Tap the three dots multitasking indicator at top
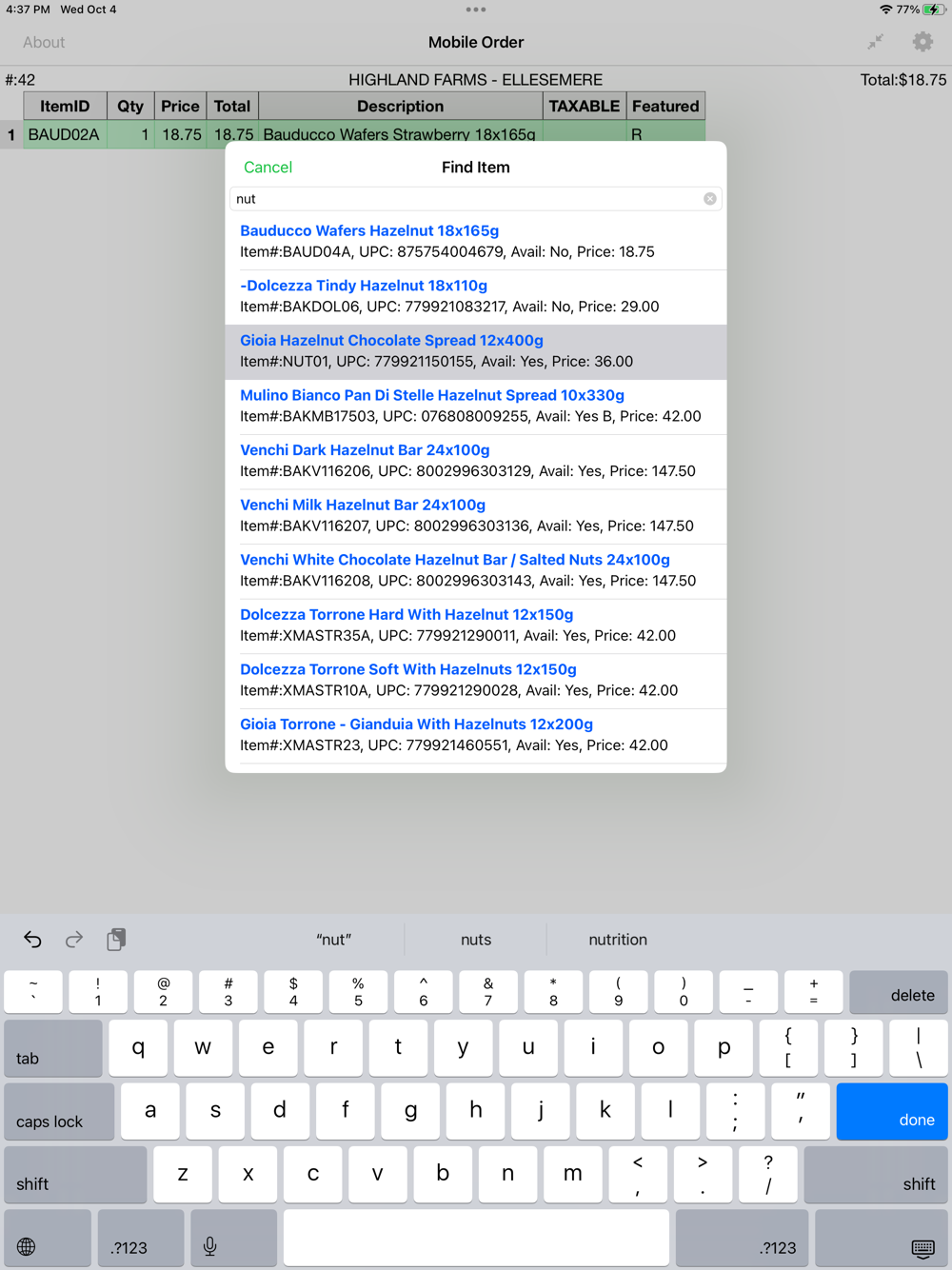 pos(476,10)
